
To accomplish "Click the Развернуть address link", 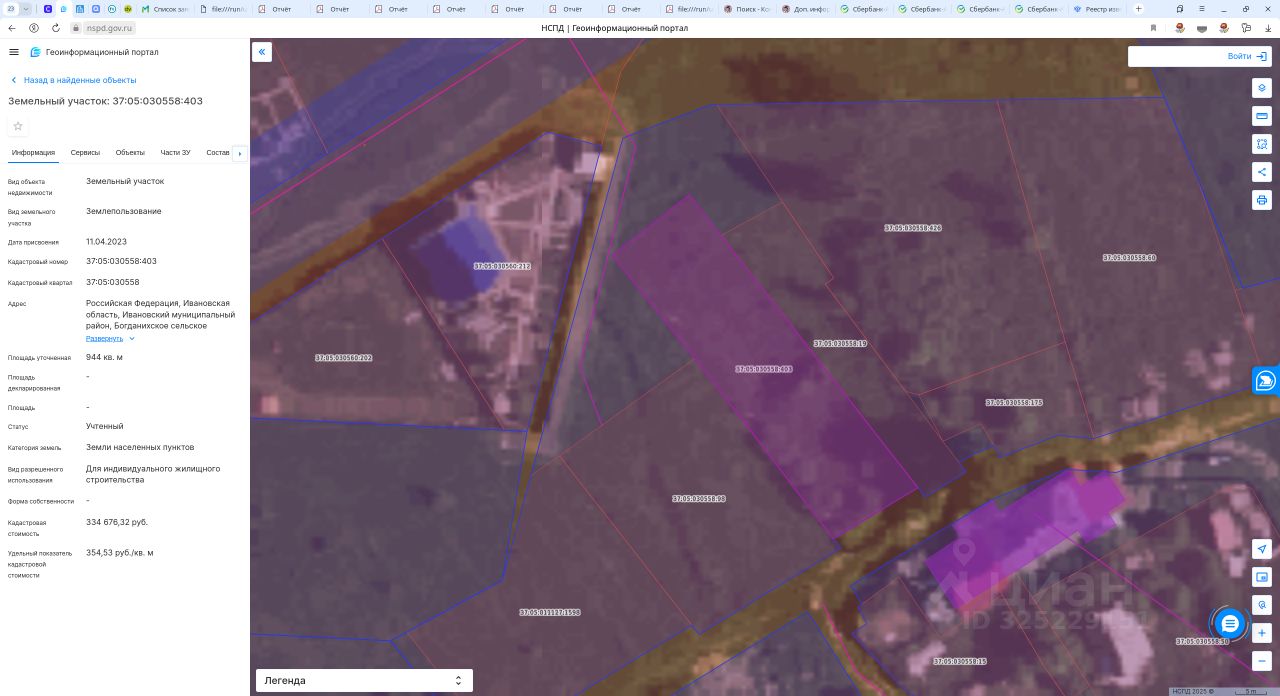I will (104, 339).
